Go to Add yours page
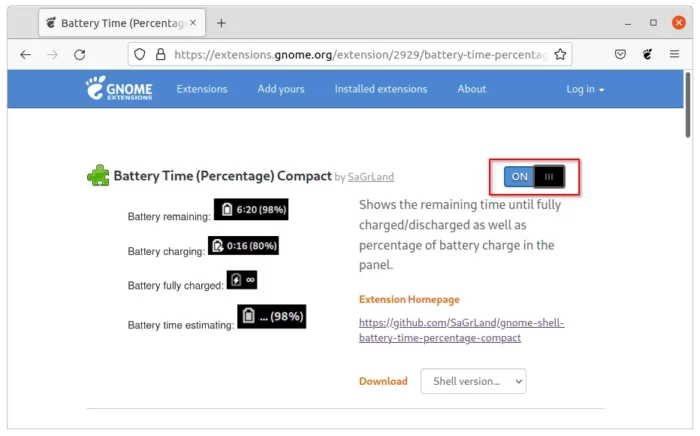 [x=281, y=89]
